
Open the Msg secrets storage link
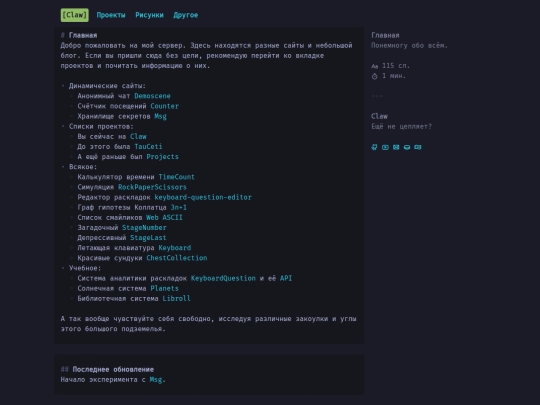[160, 116]
